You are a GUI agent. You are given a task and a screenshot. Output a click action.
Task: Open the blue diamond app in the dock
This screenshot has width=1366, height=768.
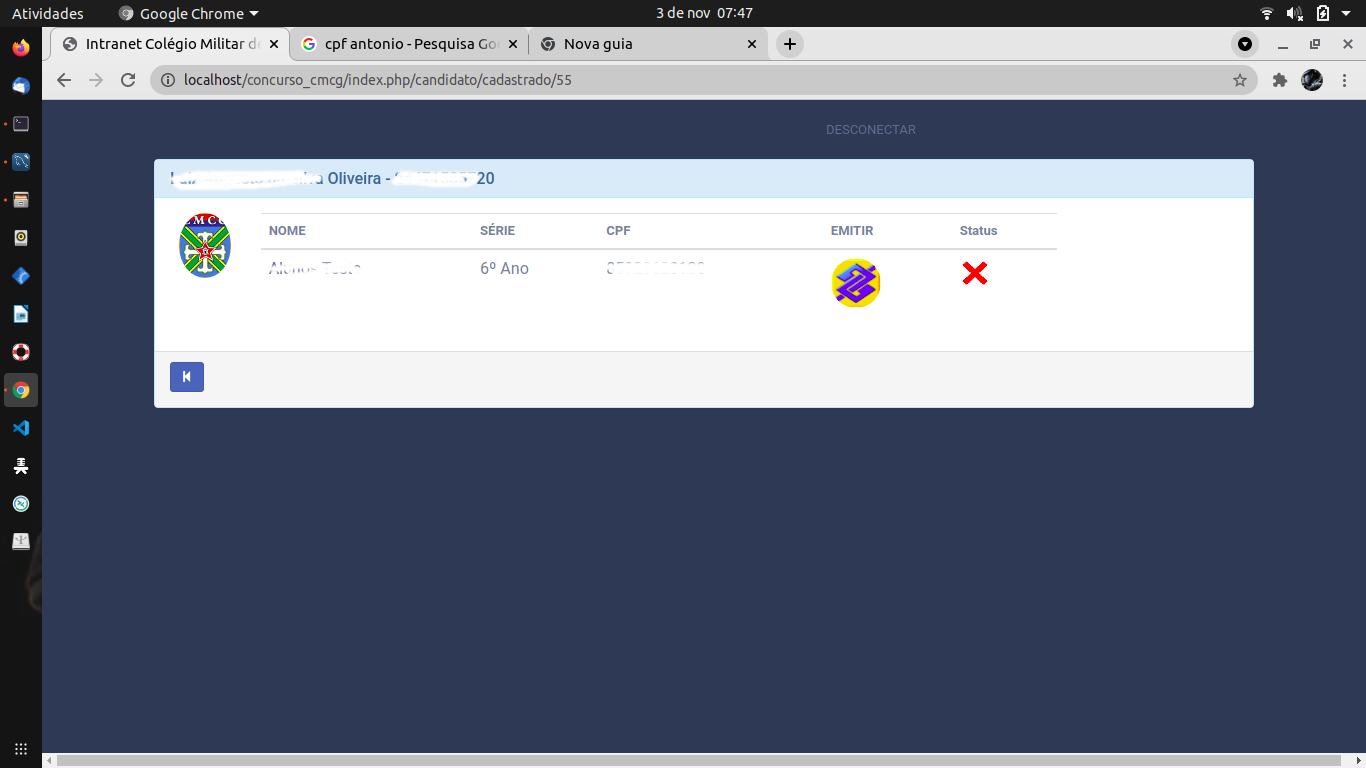[x=21, y=276]
